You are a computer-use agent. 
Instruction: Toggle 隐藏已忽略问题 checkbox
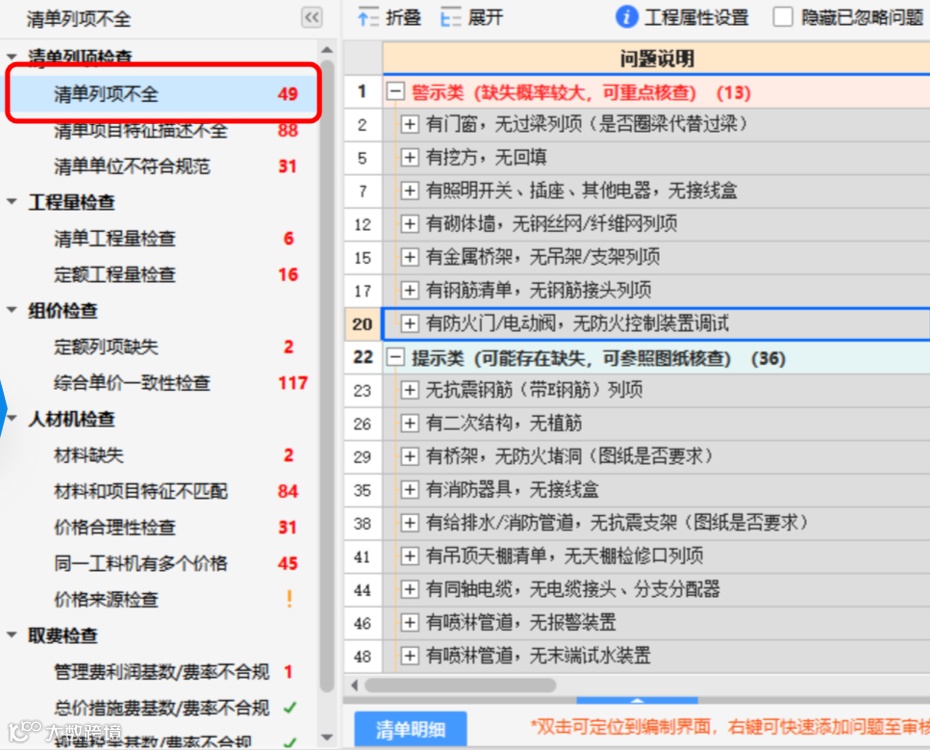[x=782, y=17]
